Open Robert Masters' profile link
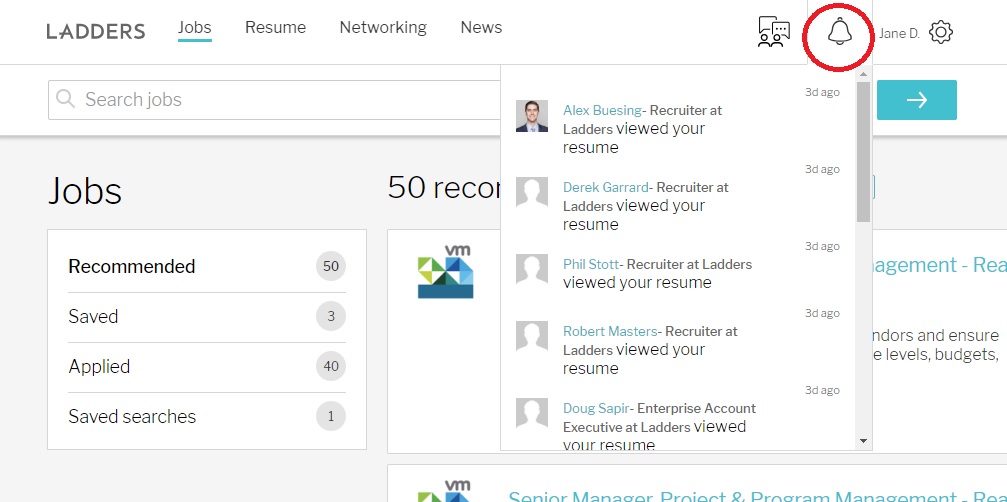 (610, 331)
